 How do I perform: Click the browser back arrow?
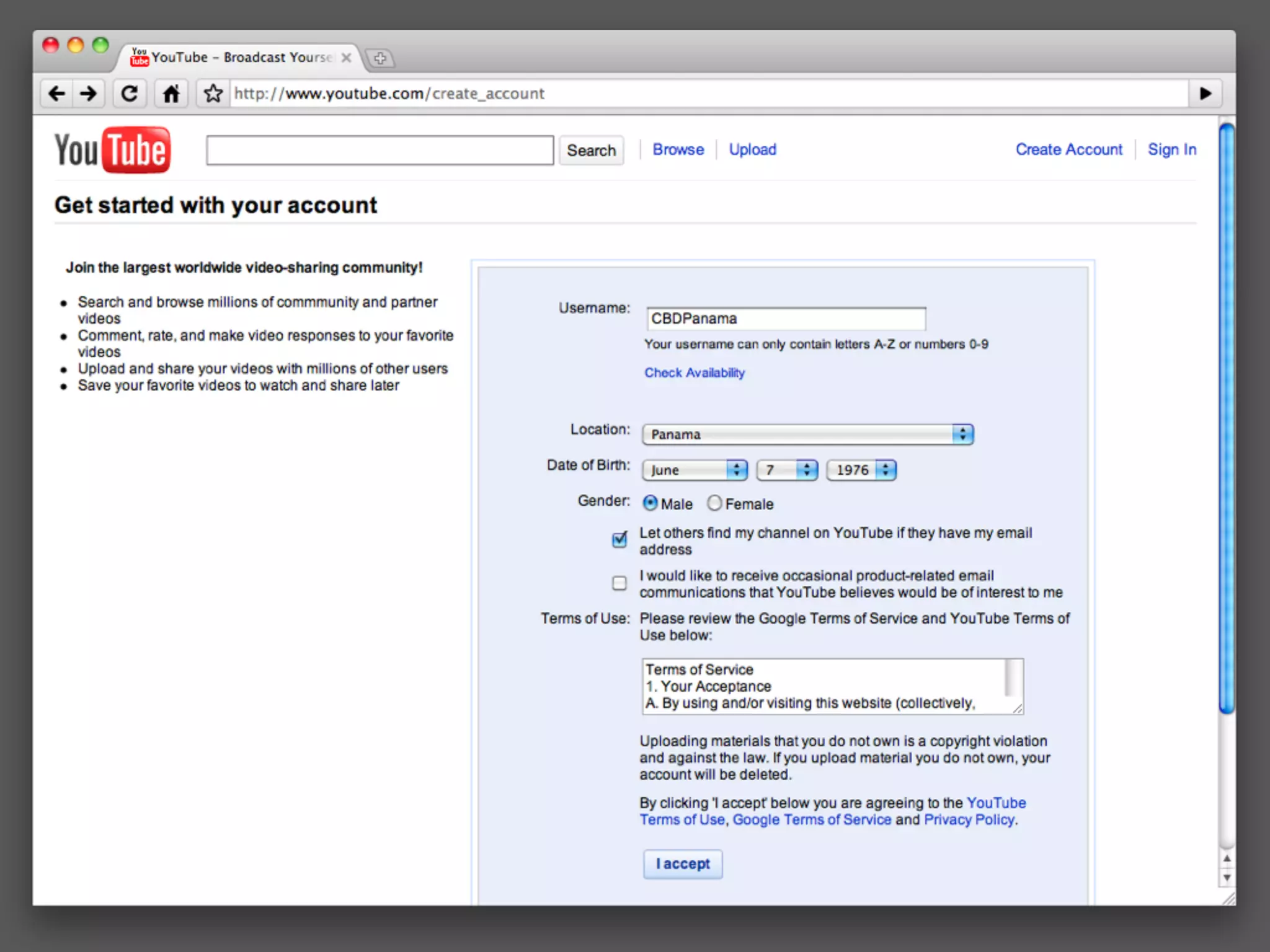[x=57, y=94]
